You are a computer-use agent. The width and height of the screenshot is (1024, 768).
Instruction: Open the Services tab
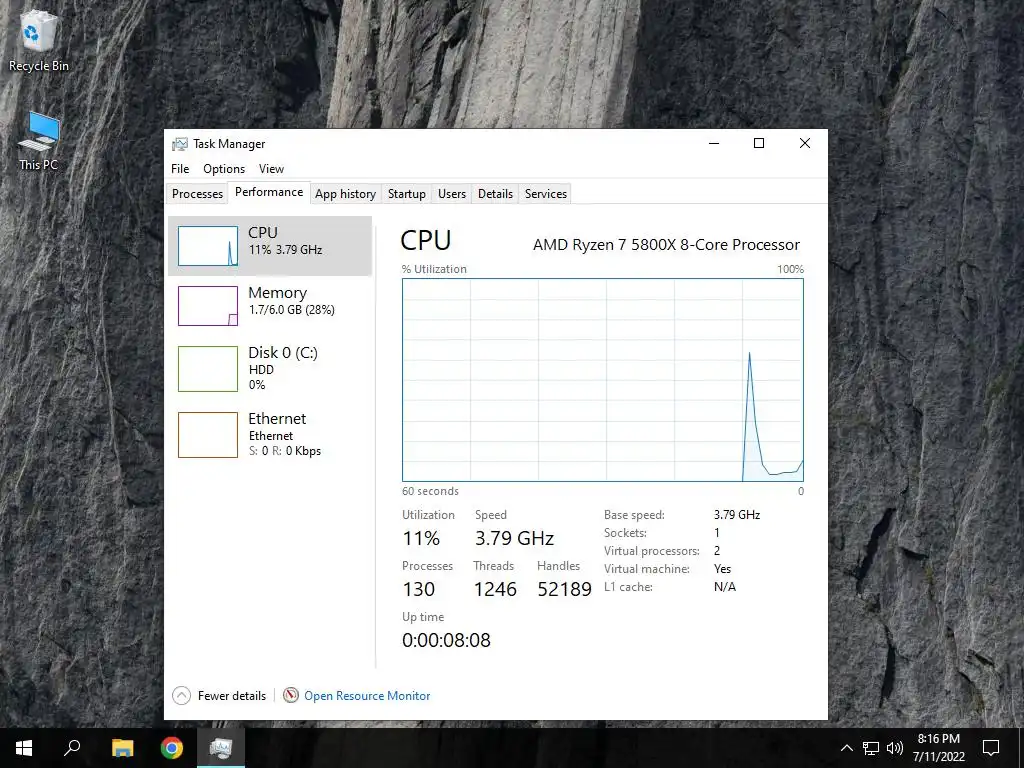pos(545,194)
